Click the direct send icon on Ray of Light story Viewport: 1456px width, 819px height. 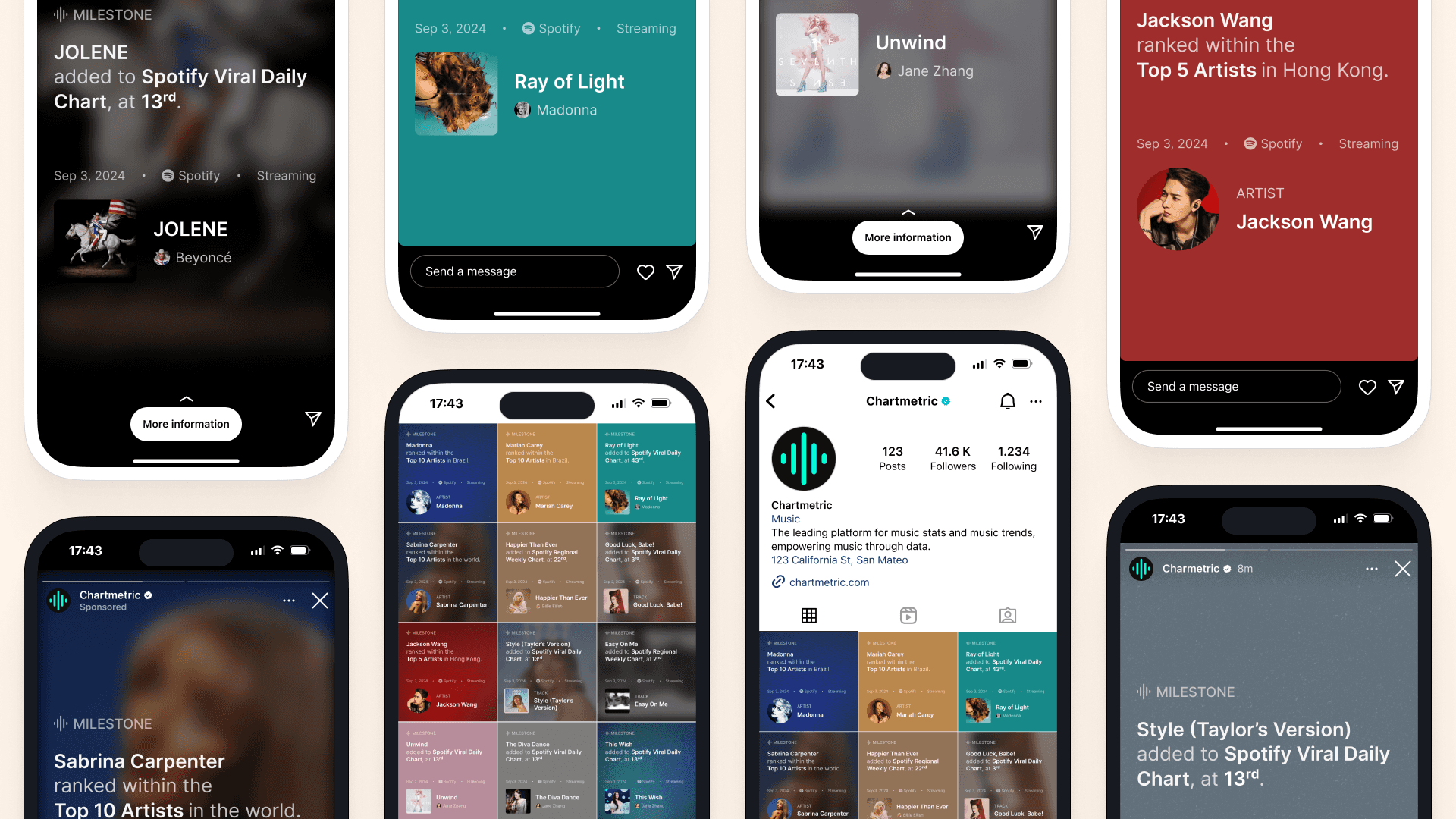tap(675, 271)
